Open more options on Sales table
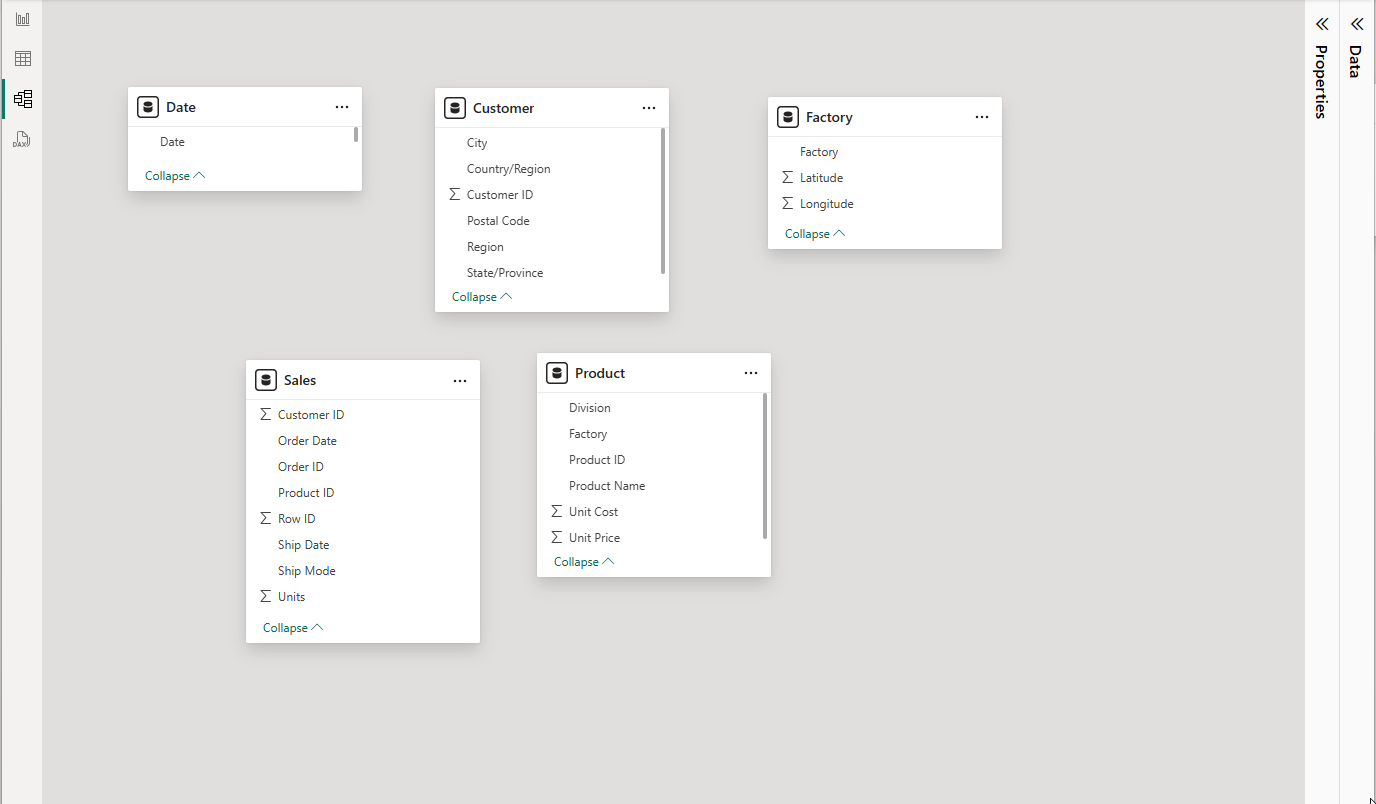Viewport: 1376px width, 804px height. coord(460,381)
